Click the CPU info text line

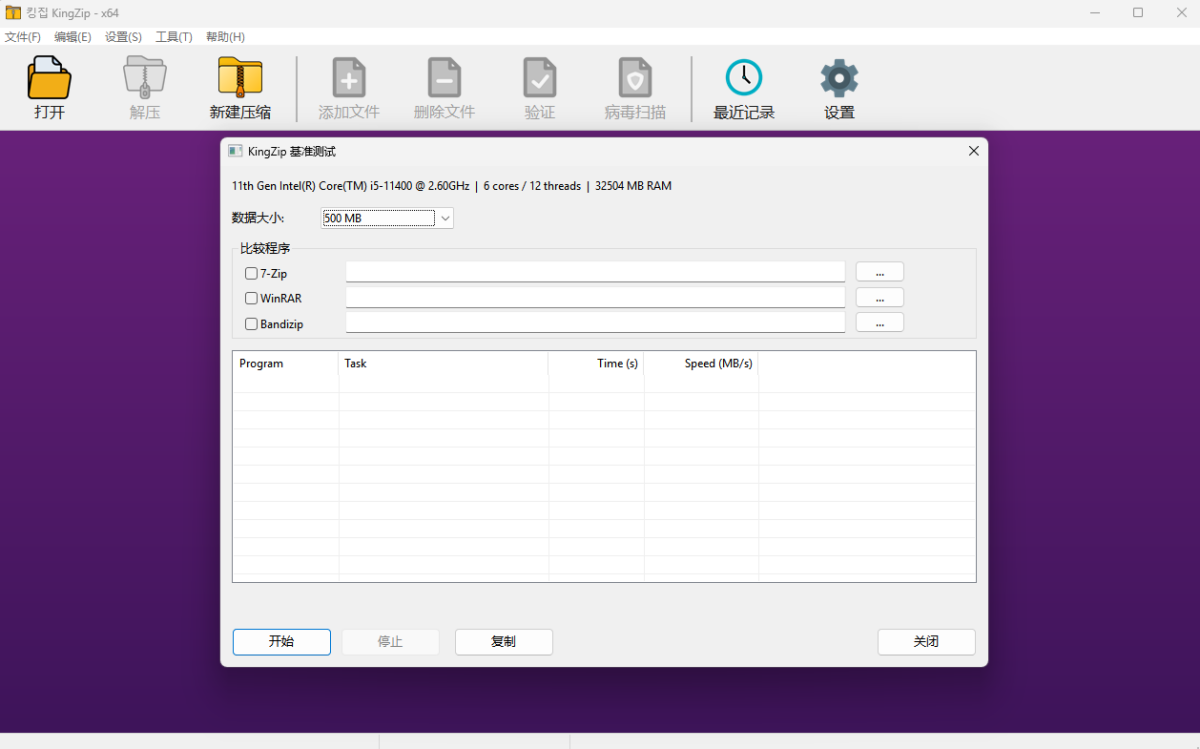(451, 186)
